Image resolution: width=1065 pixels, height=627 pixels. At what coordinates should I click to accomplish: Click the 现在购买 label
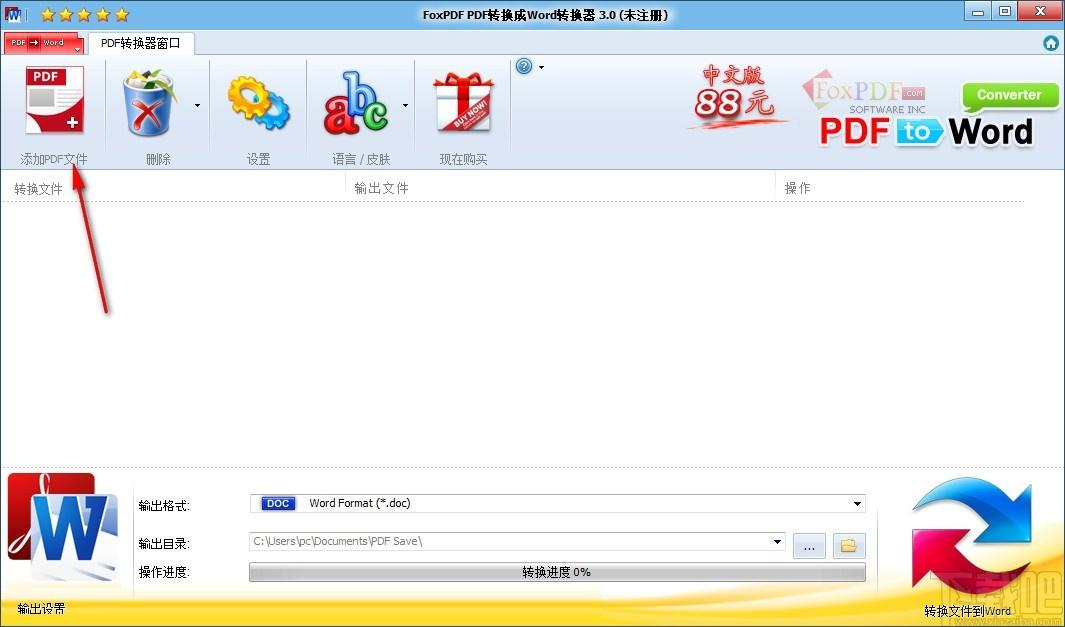pyautogui.click(x=463, y=159)
